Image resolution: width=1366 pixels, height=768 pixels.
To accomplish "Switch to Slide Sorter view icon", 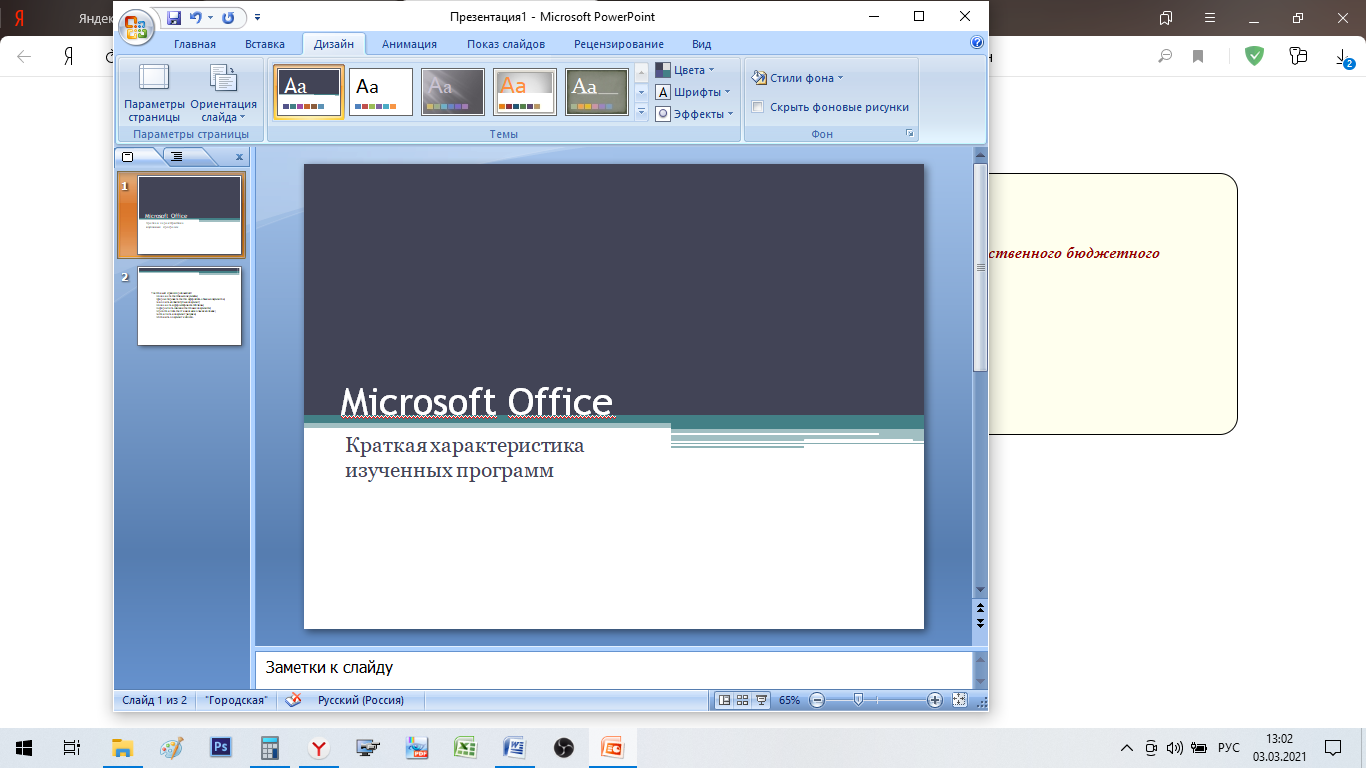I will click(x=743, y=700).
